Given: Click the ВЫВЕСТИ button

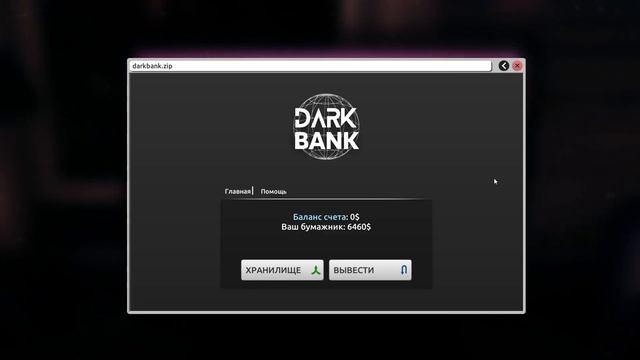Looking at the screenshot, I should tap(370, 270).
